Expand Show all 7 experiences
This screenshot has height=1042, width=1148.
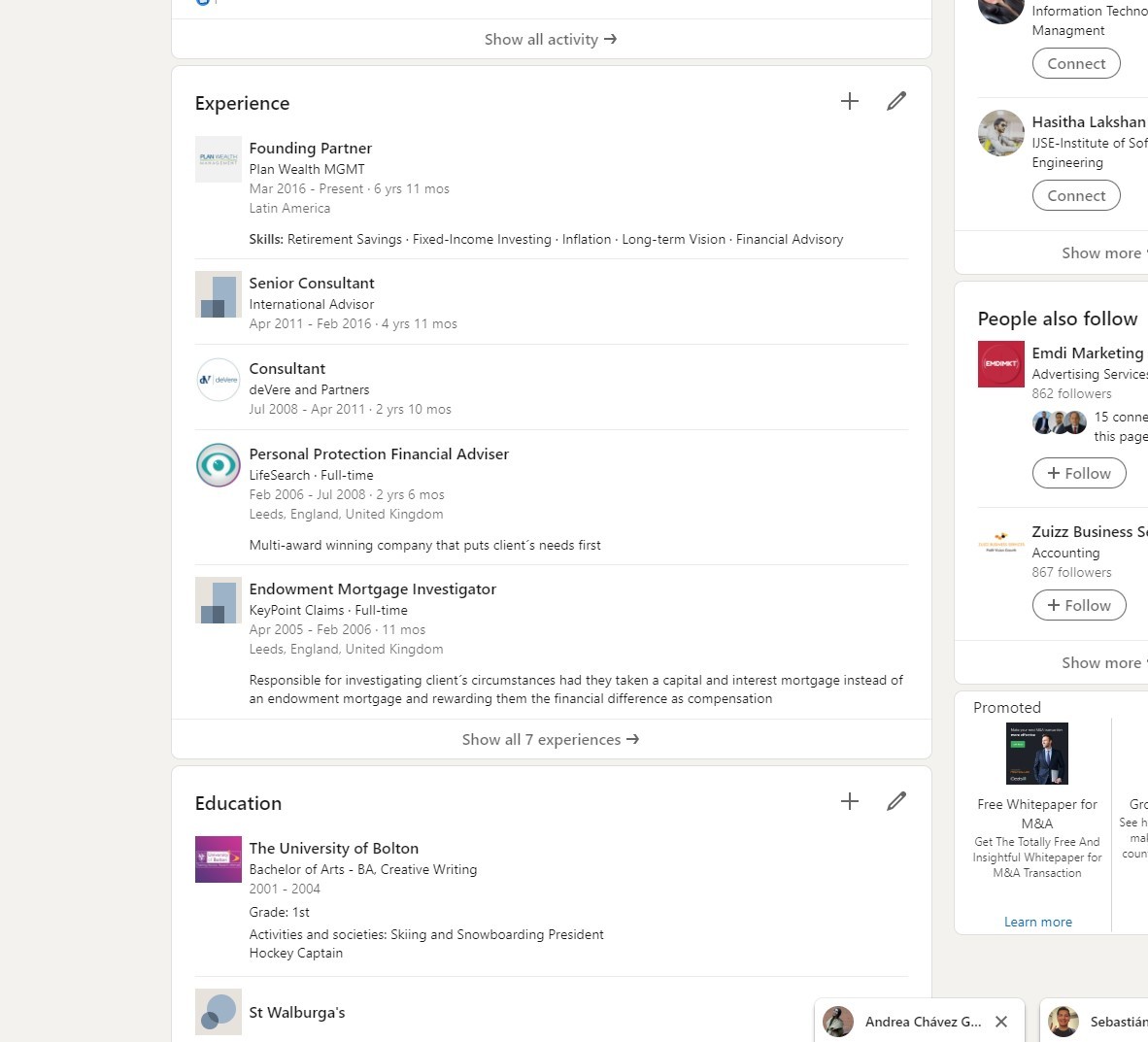pyautogui.click(x=551, y=739)
